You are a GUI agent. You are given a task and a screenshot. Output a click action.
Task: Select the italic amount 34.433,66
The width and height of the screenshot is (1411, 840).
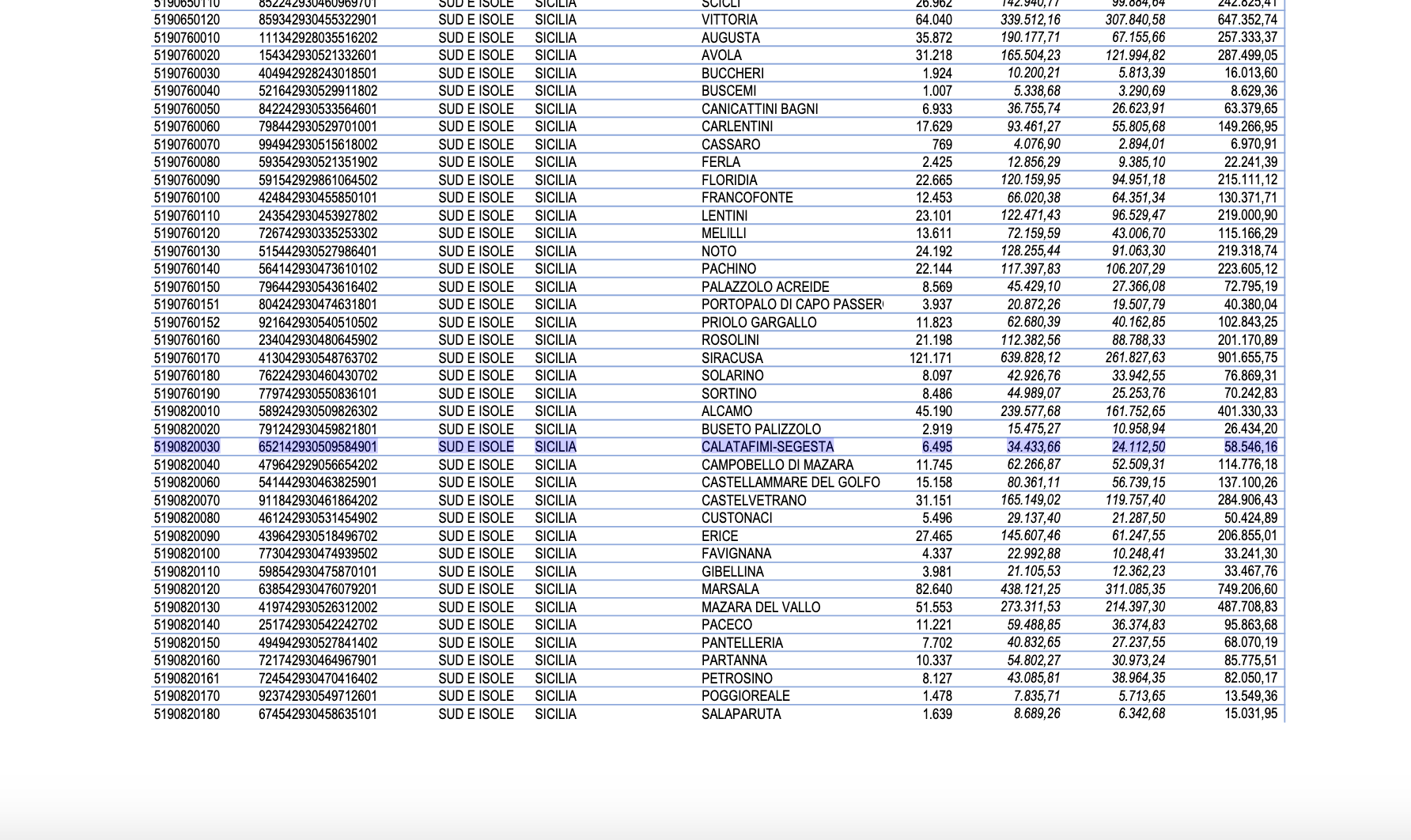pyautogui.click(x=1034, y=447)
